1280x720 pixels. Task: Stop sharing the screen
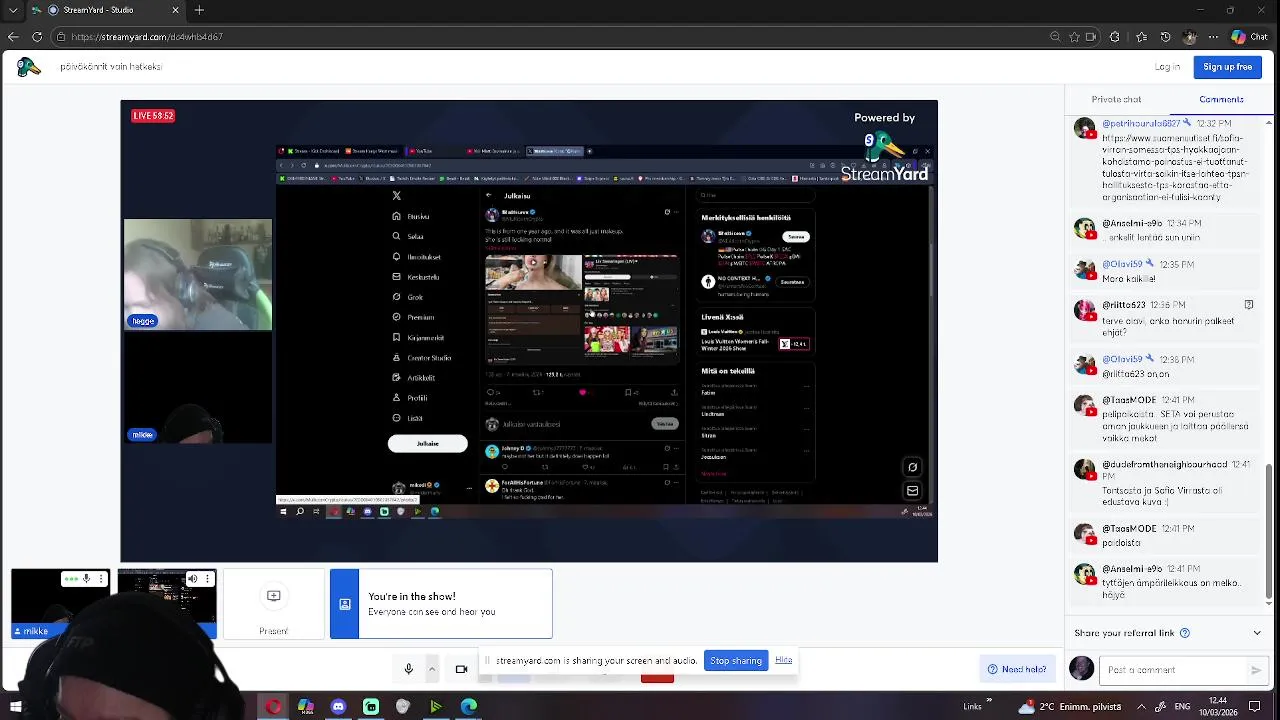[736, 661]
